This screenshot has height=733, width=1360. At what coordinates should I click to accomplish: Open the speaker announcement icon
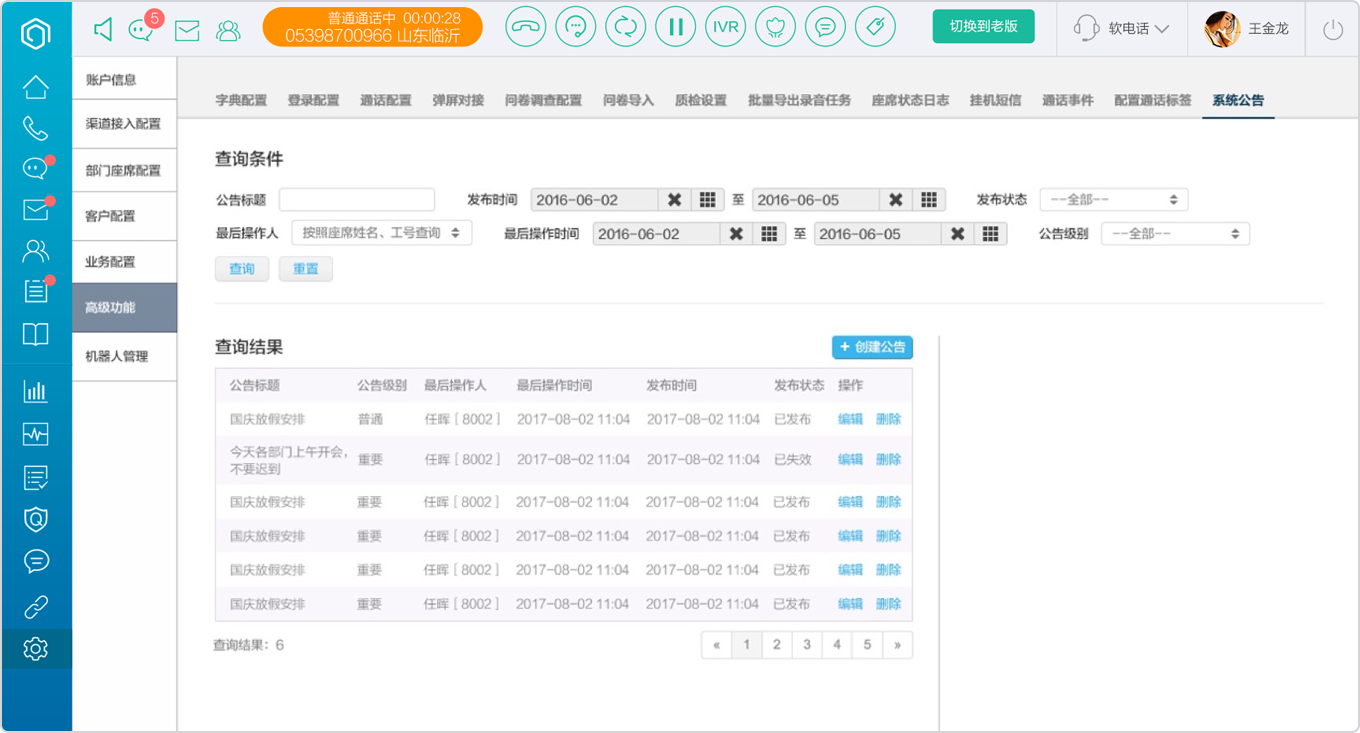tap(103, 29)
